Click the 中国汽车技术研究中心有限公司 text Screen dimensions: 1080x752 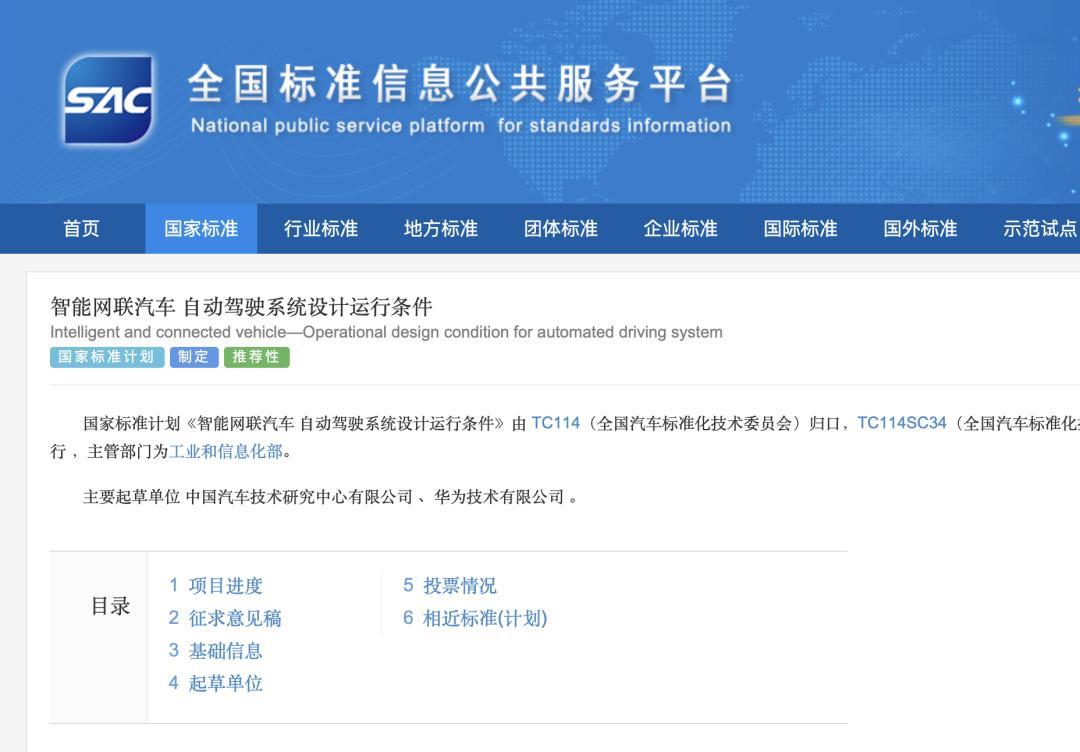[x=299, y=497]
